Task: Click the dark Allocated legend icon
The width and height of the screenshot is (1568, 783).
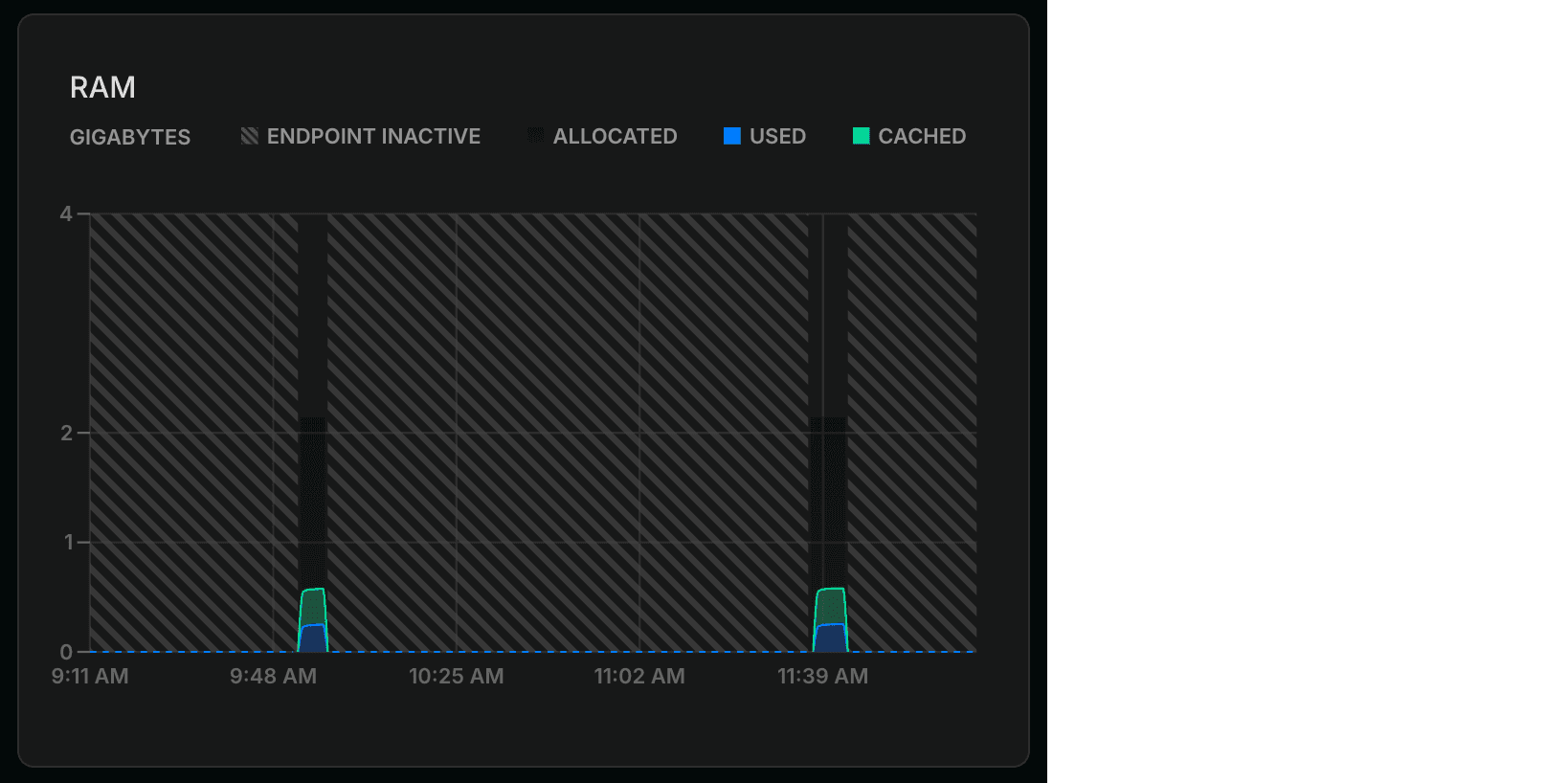Action: 536,136
